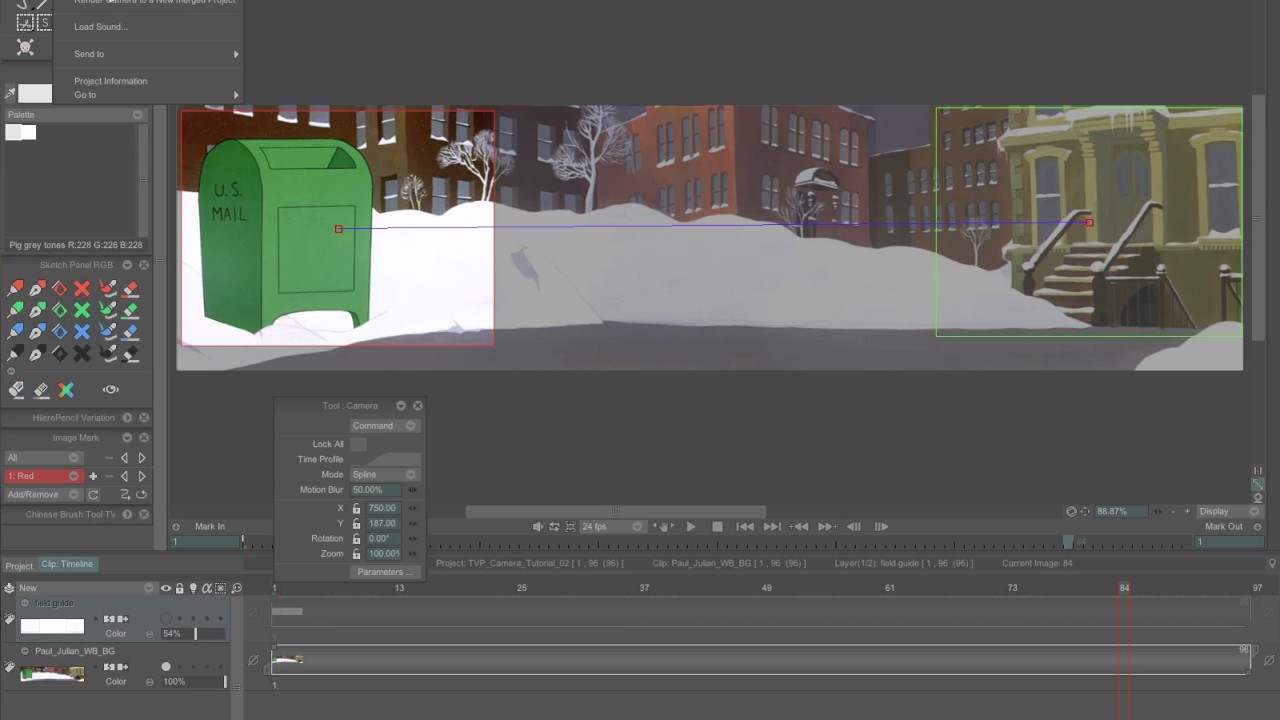Go to previous All image mark arrow
The height and width of the screenshot is (720, 1280).
(124, 458)
